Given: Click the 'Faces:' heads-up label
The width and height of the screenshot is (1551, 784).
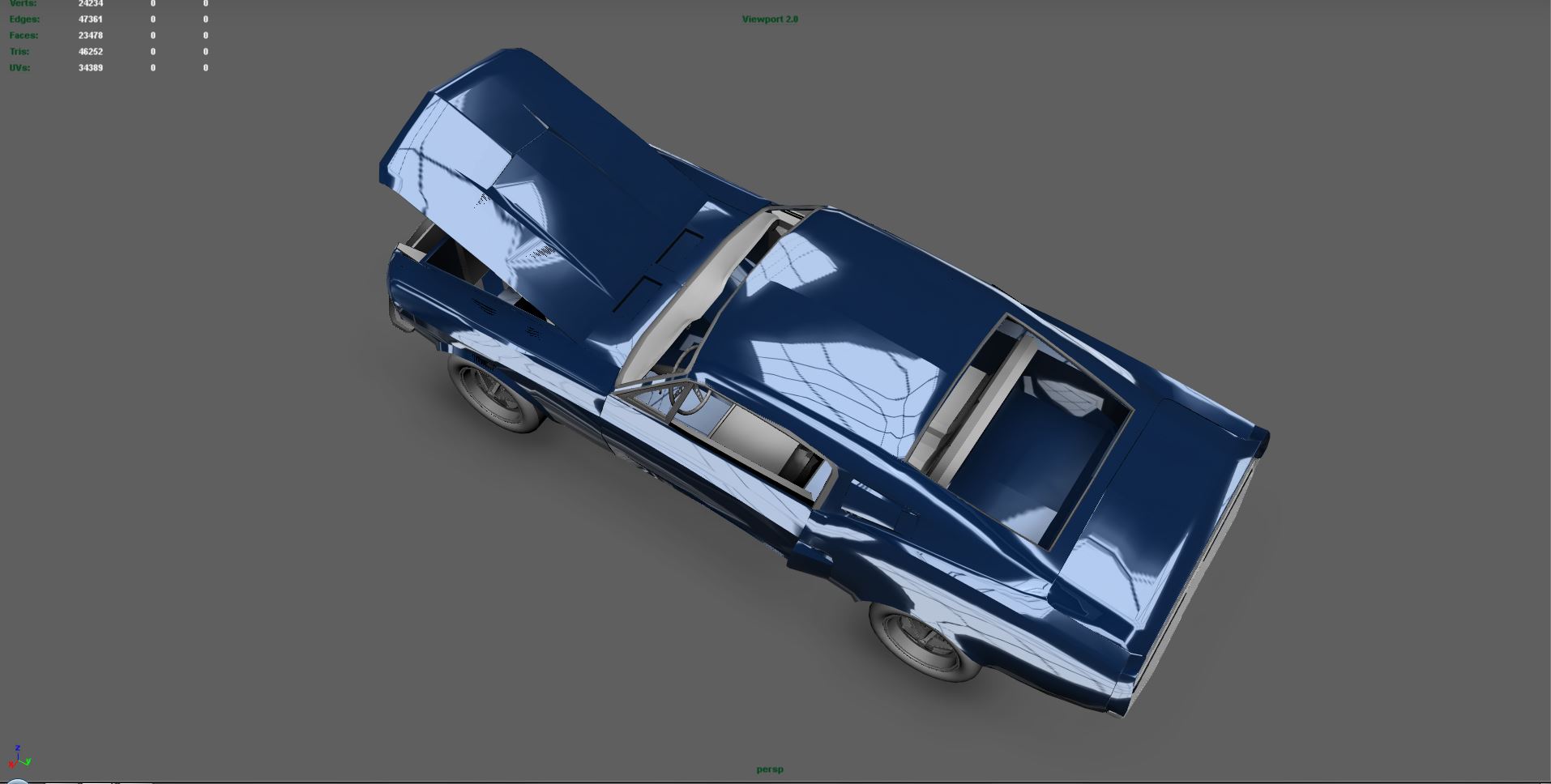Looking at the screenshot, I should [23, 35].
